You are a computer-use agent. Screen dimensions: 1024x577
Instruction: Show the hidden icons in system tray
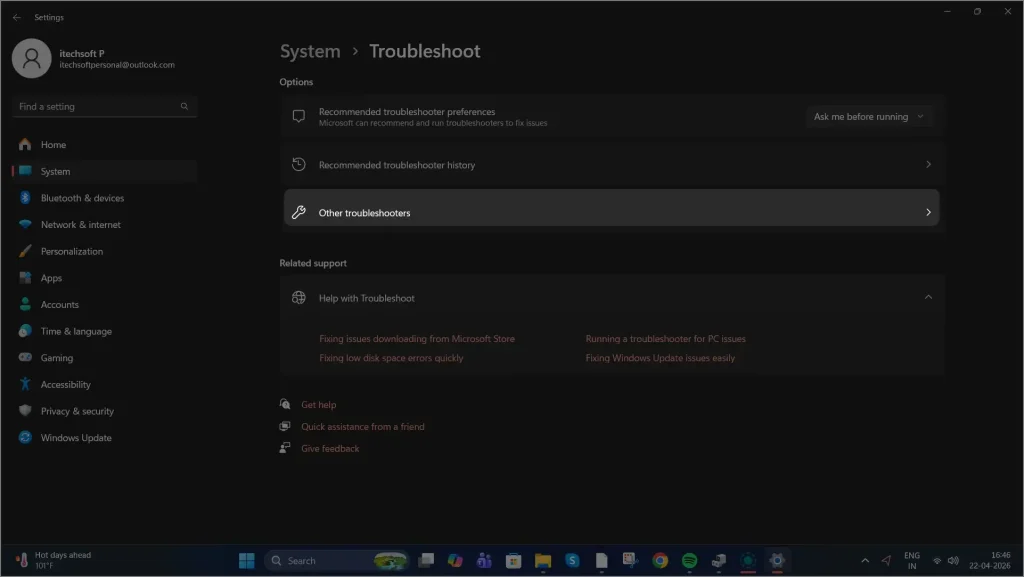(865, 560)
